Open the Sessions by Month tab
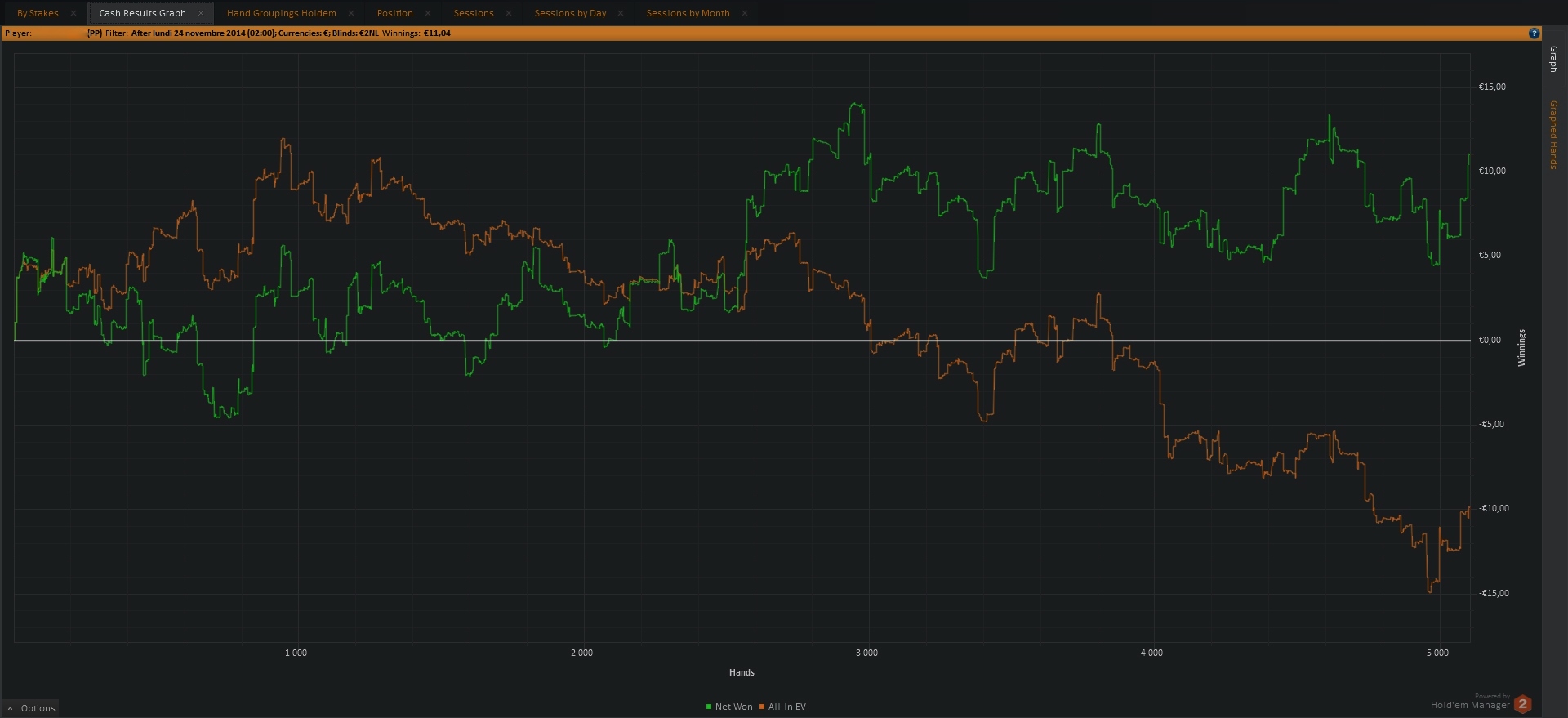 coord(688,13)
